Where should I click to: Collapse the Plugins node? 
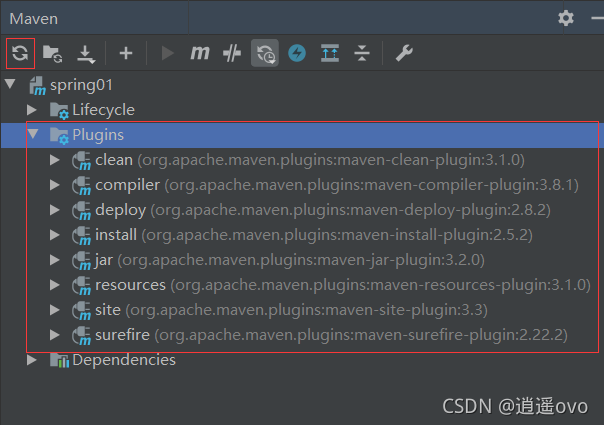point(33,134)
